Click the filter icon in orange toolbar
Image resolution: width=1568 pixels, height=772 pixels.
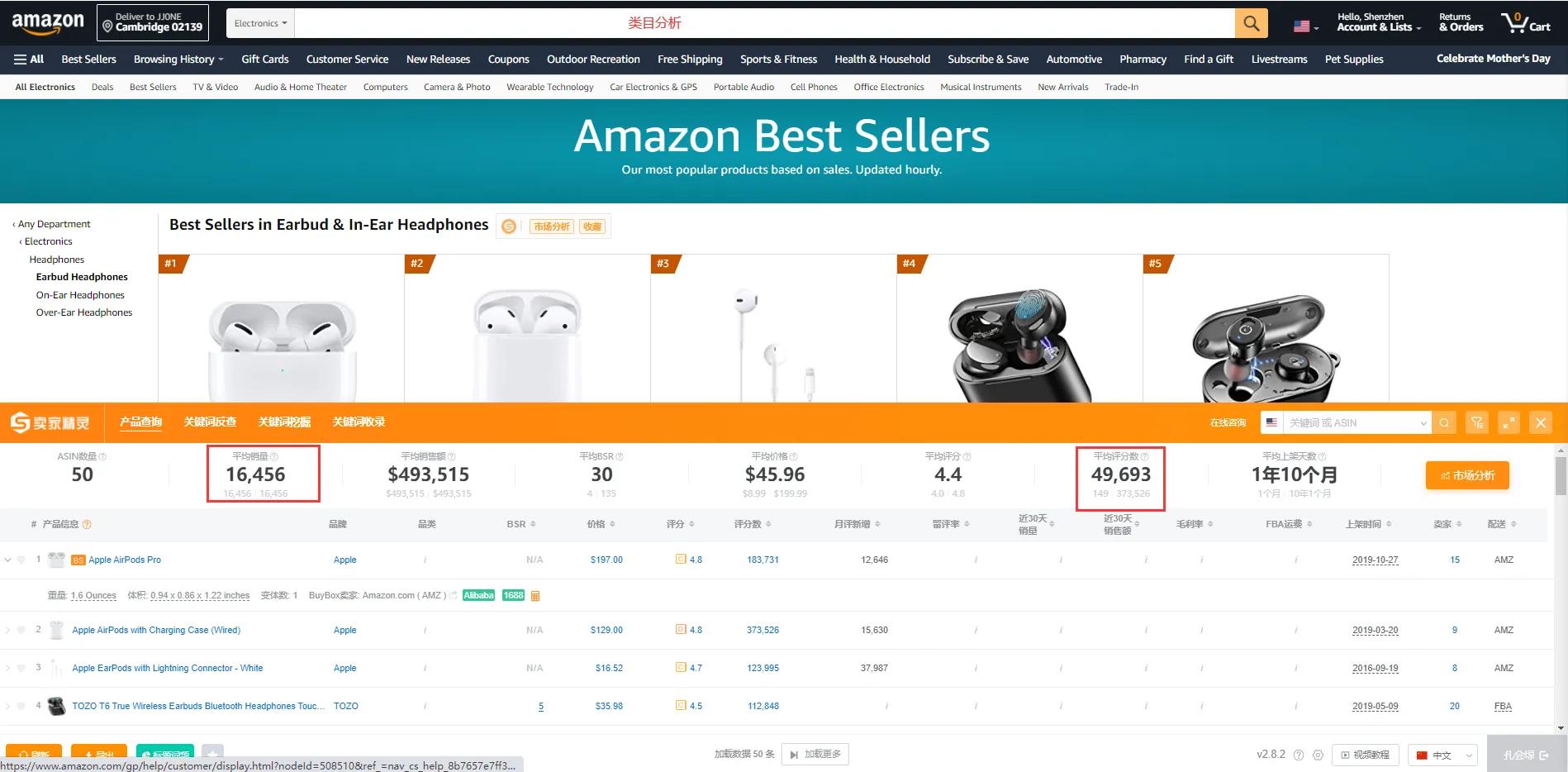(x=1476, y=422)
